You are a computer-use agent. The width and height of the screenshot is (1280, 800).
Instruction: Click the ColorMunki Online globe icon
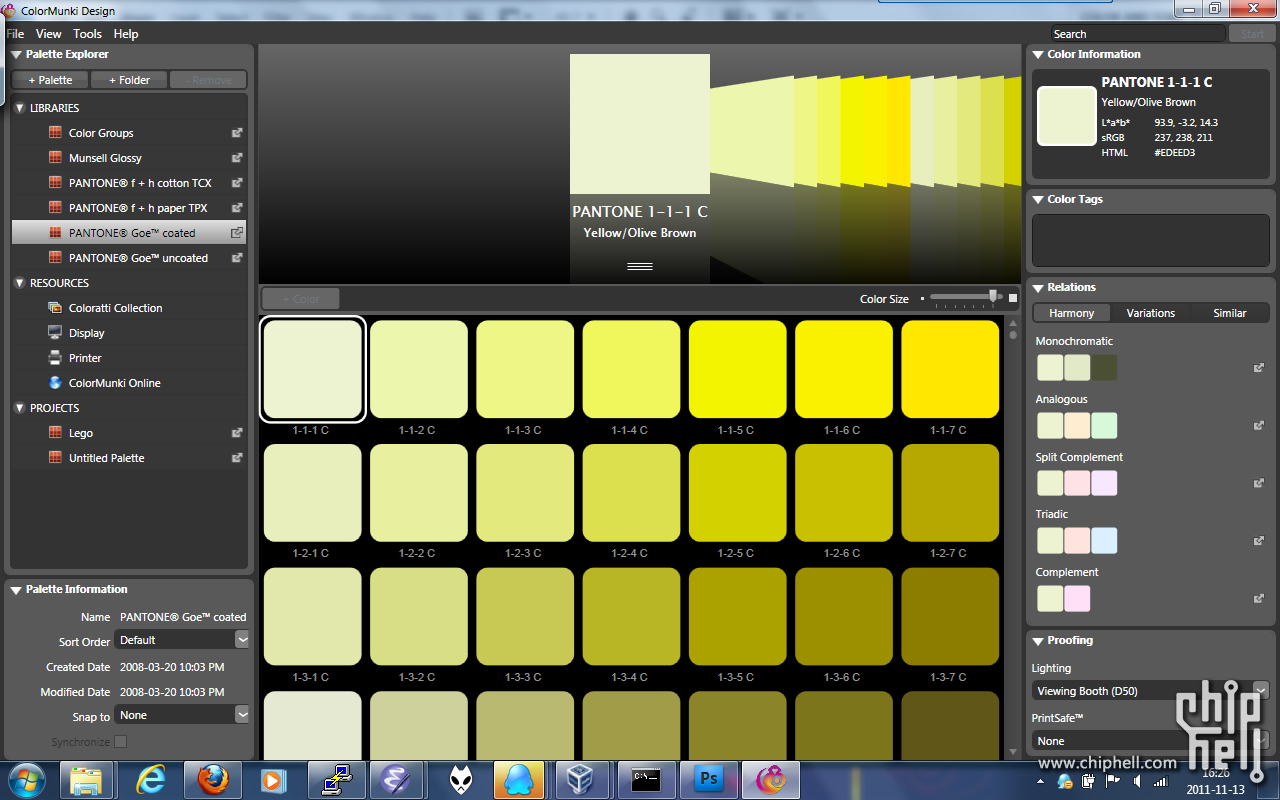55,382
